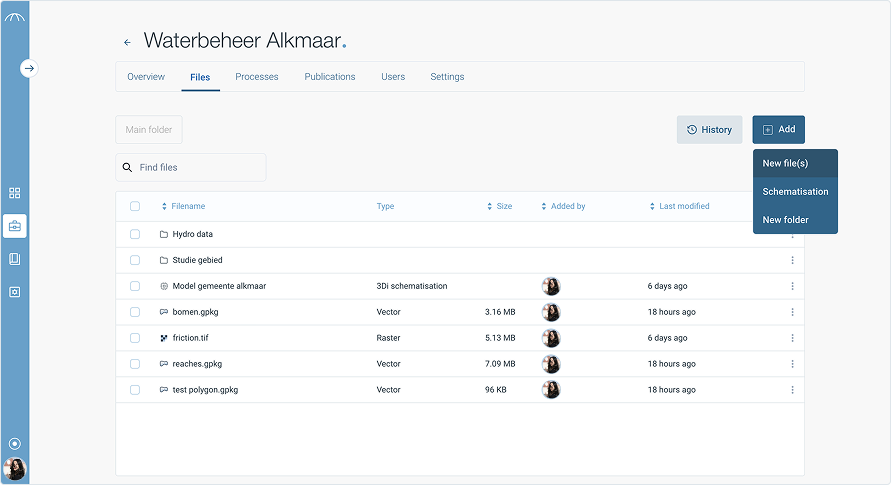Select the Hydro data folder checkbox
Image resolution: width=891 pixels, height=485 pixels.
[x=135, y=234]
